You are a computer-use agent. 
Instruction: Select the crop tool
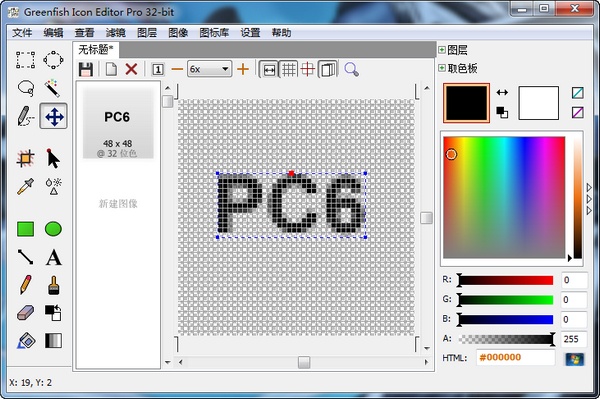tap(26, 158)
